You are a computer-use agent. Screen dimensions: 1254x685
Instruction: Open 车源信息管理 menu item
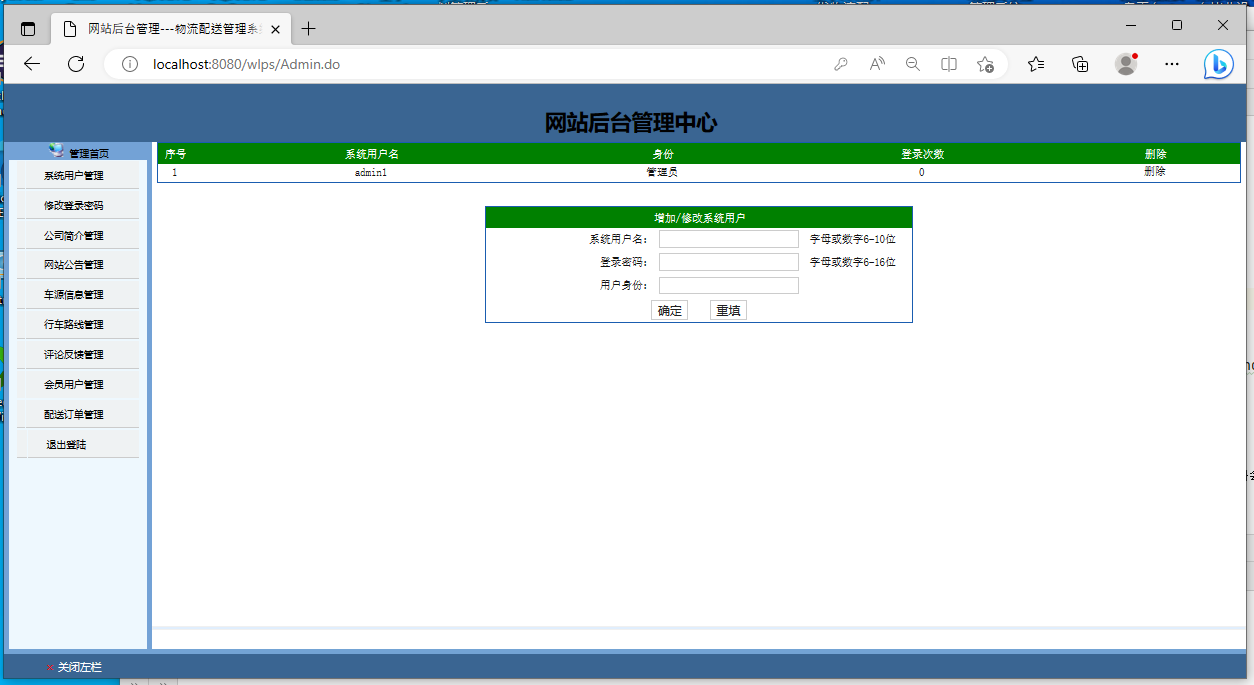[x=73, y=295]
